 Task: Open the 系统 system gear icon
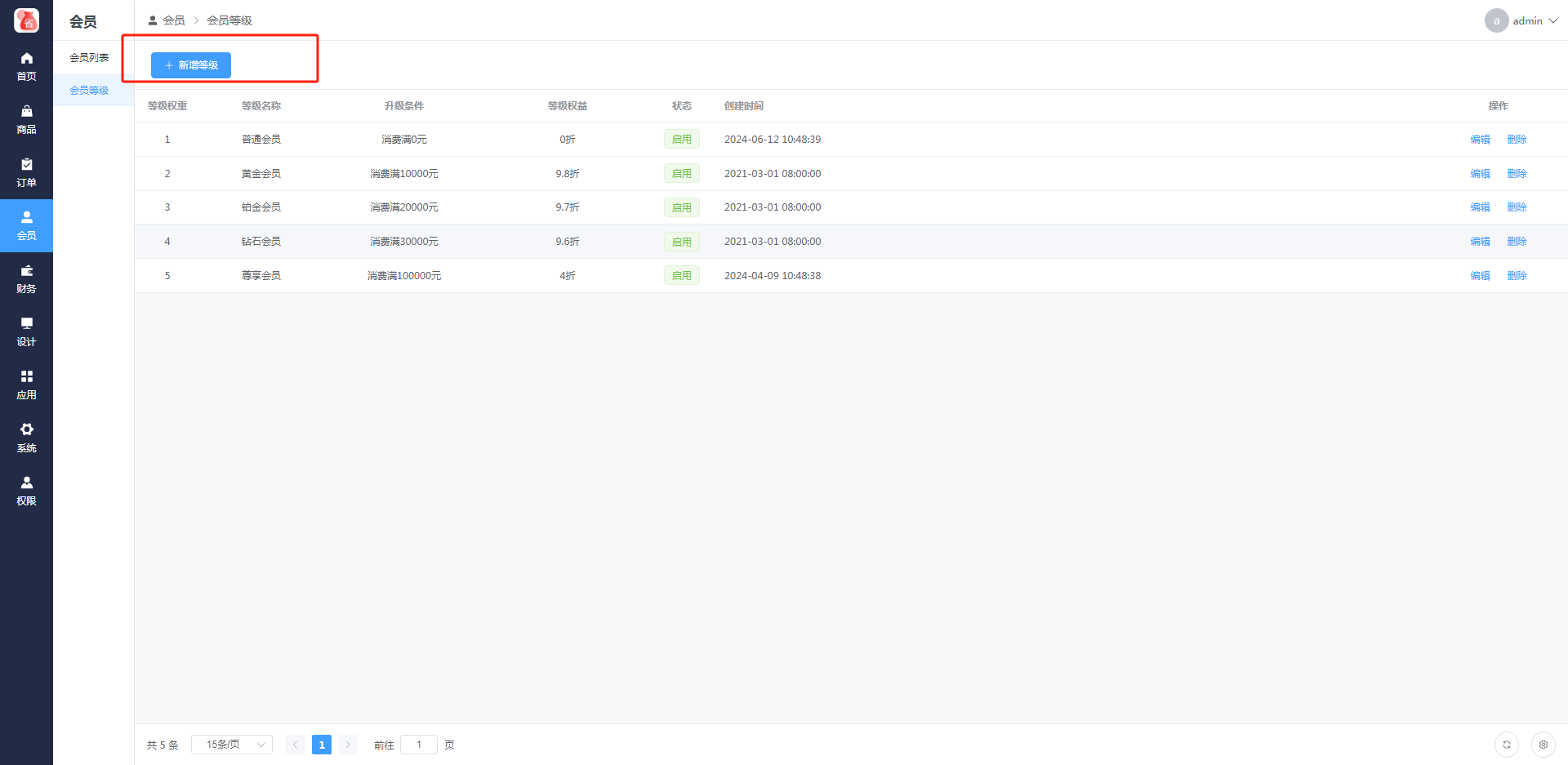26,430
